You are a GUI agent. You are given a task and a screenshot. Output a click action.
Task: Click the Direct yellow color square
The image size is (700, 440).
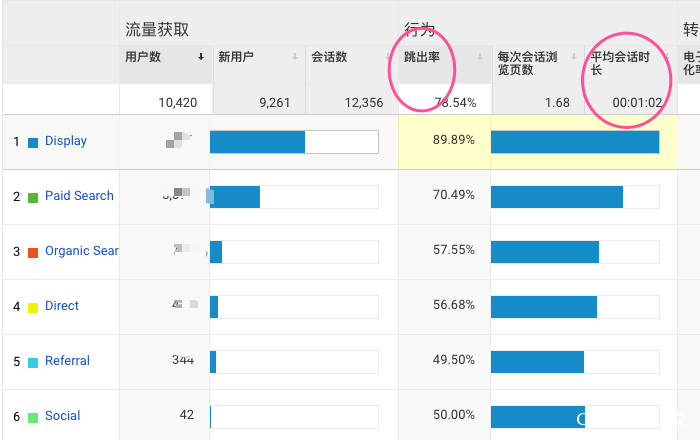(x=33, y=307)
